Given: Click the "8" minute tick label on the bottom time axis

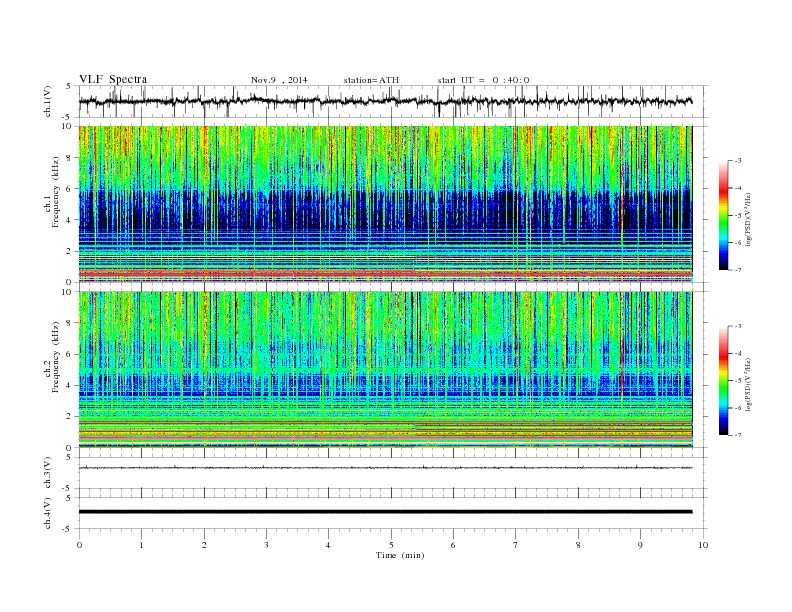Looking at the screenshot, I should pos(578,545).
